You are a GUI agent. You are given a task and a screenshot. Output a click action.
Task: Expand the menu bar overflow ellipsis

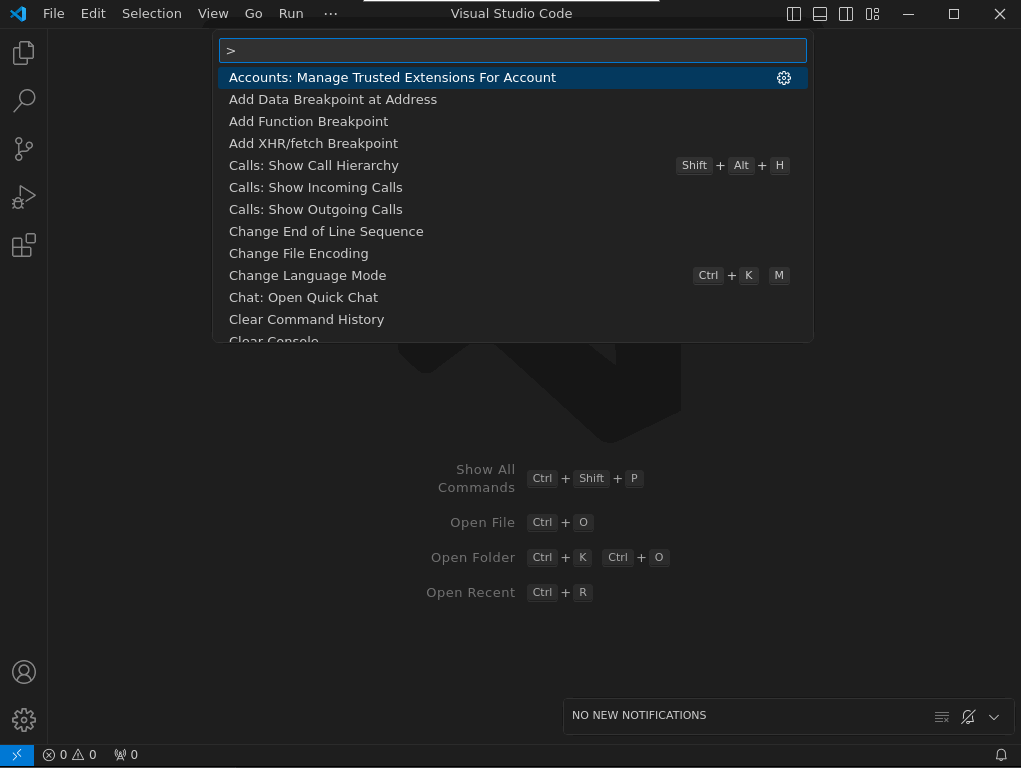click(x=331, y=14)
